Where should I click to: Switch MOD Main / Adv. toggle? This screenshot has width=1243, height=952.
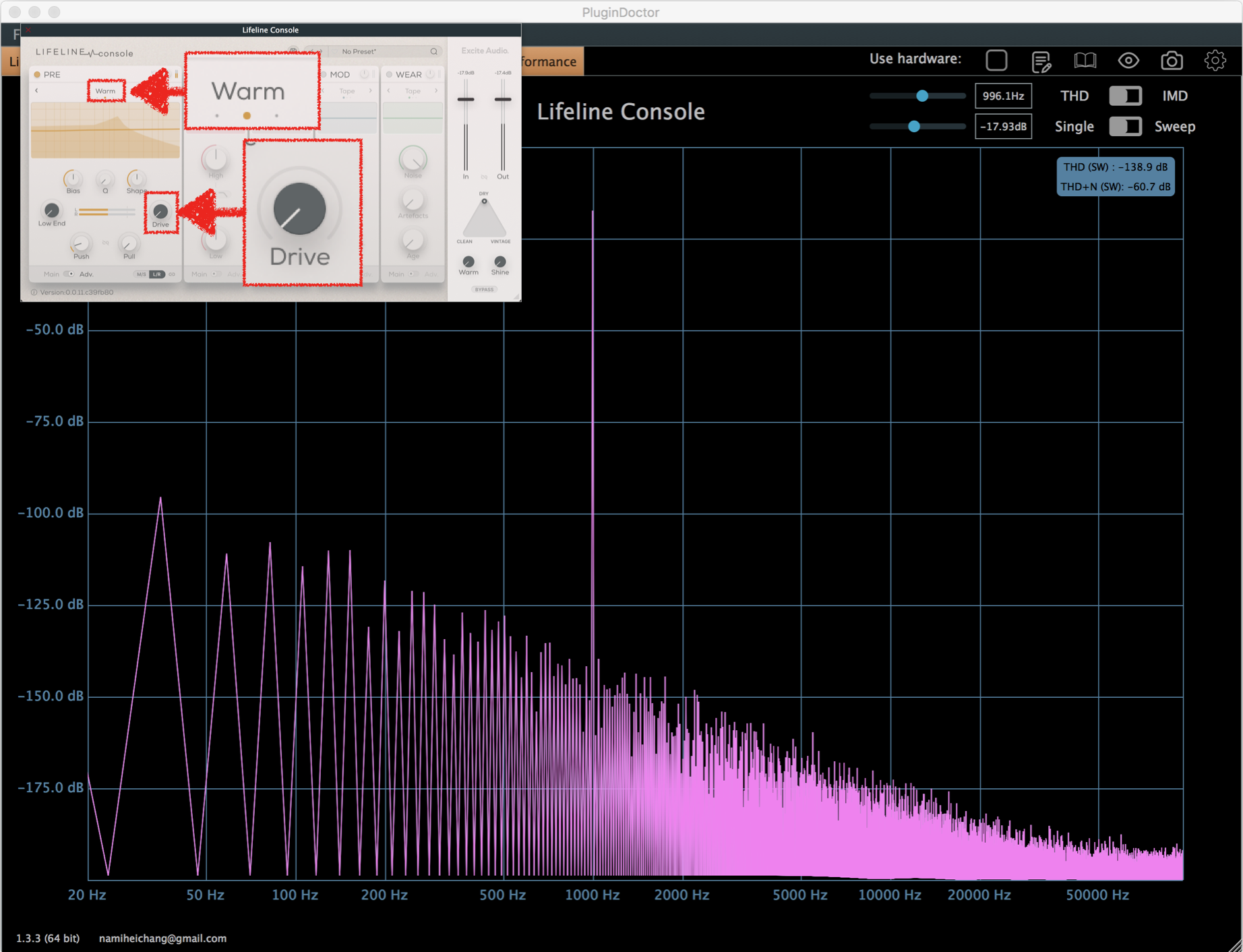[x=216, y=274]
